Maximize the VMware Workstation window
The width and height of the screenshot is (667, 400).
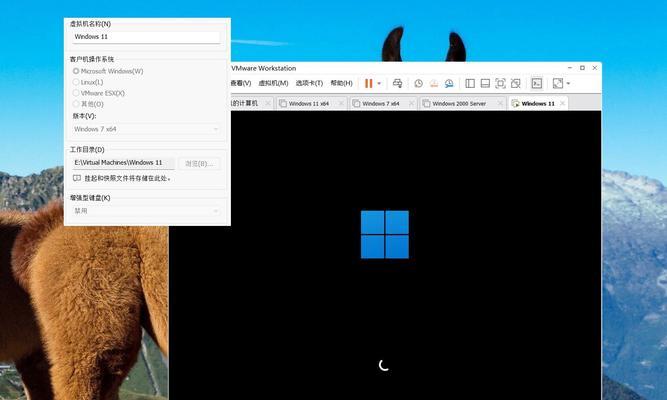tap(582, 68)
